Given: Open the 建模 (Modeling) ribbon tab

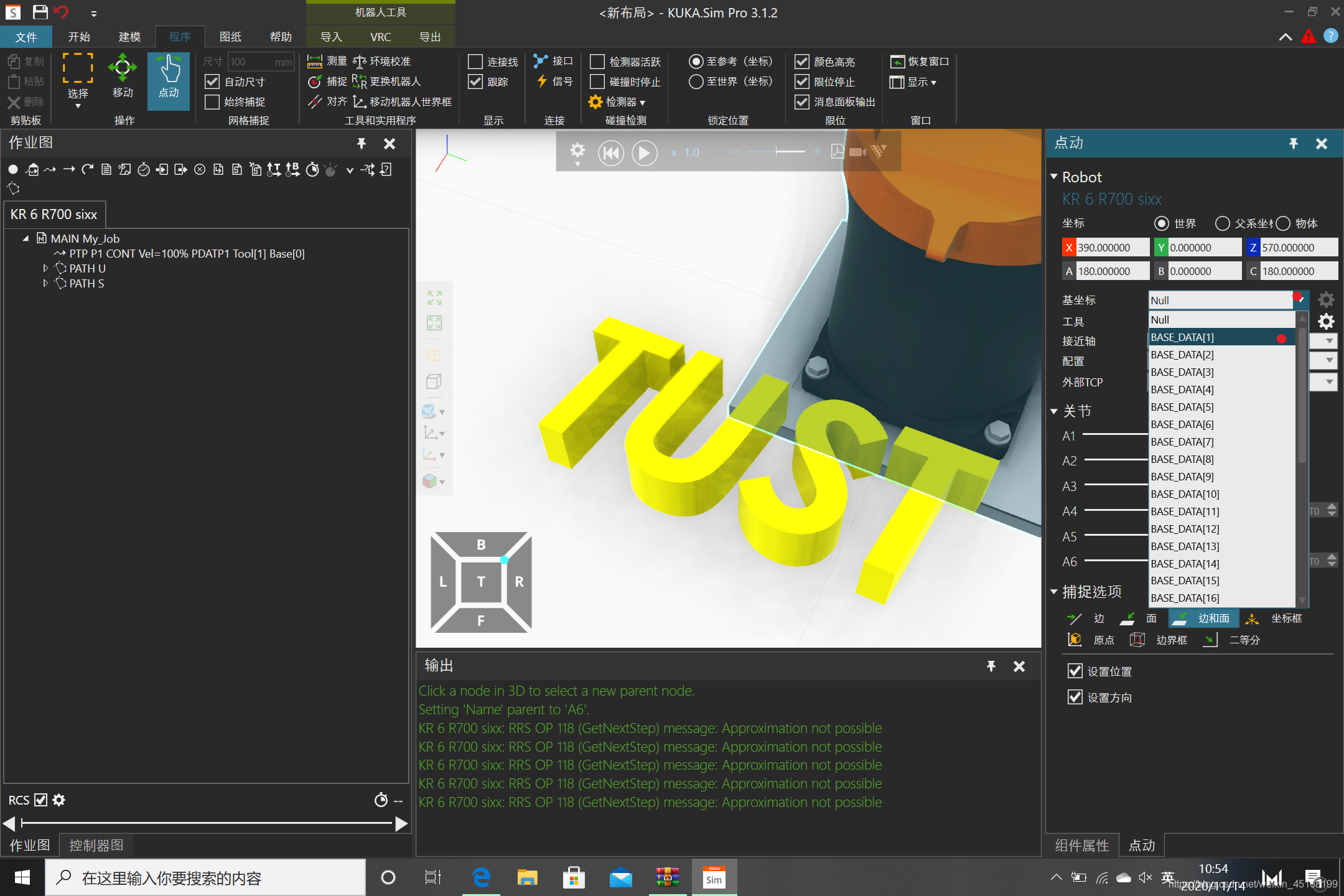Looking at the screenshot, I should click(129, 37).
